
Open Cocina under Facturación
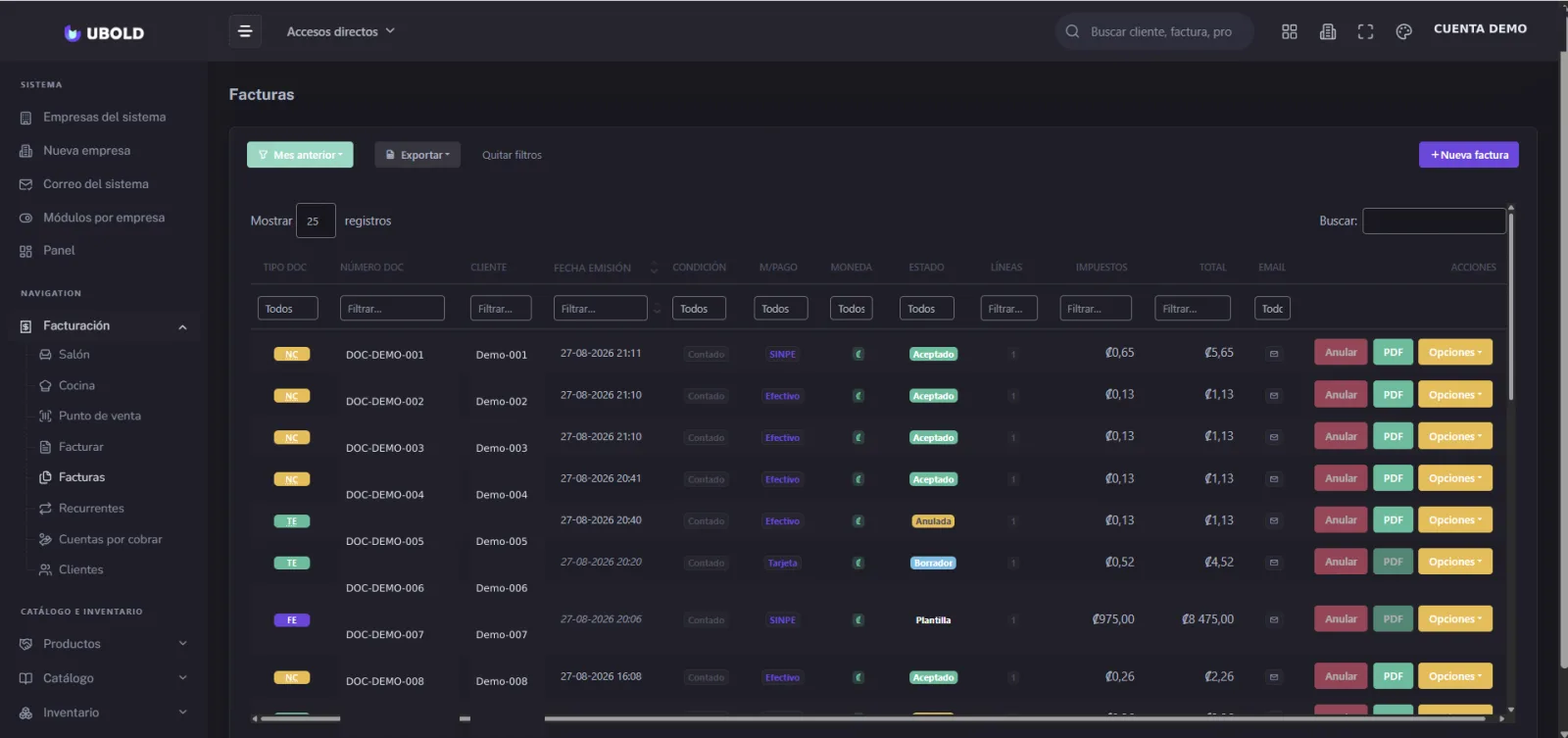tap(76, 386)
